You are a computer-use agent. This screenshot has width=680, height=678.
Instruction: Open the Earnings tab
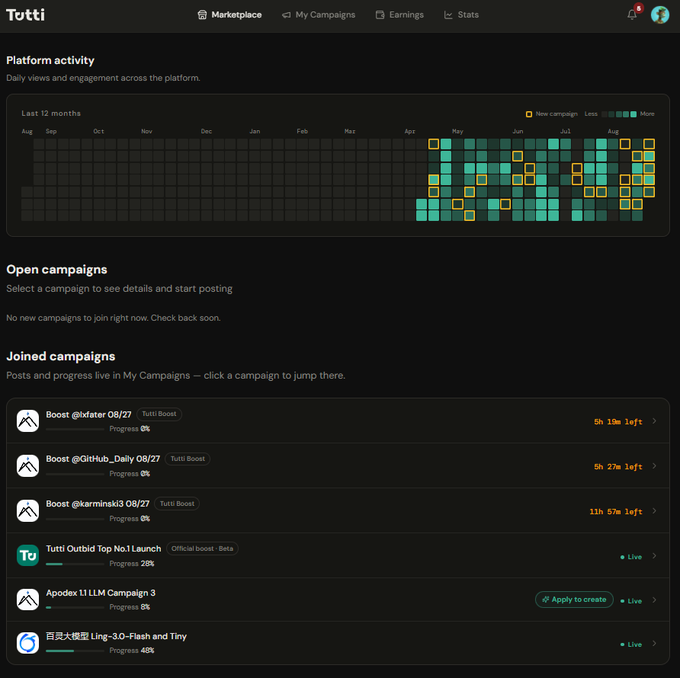[399, 15]
